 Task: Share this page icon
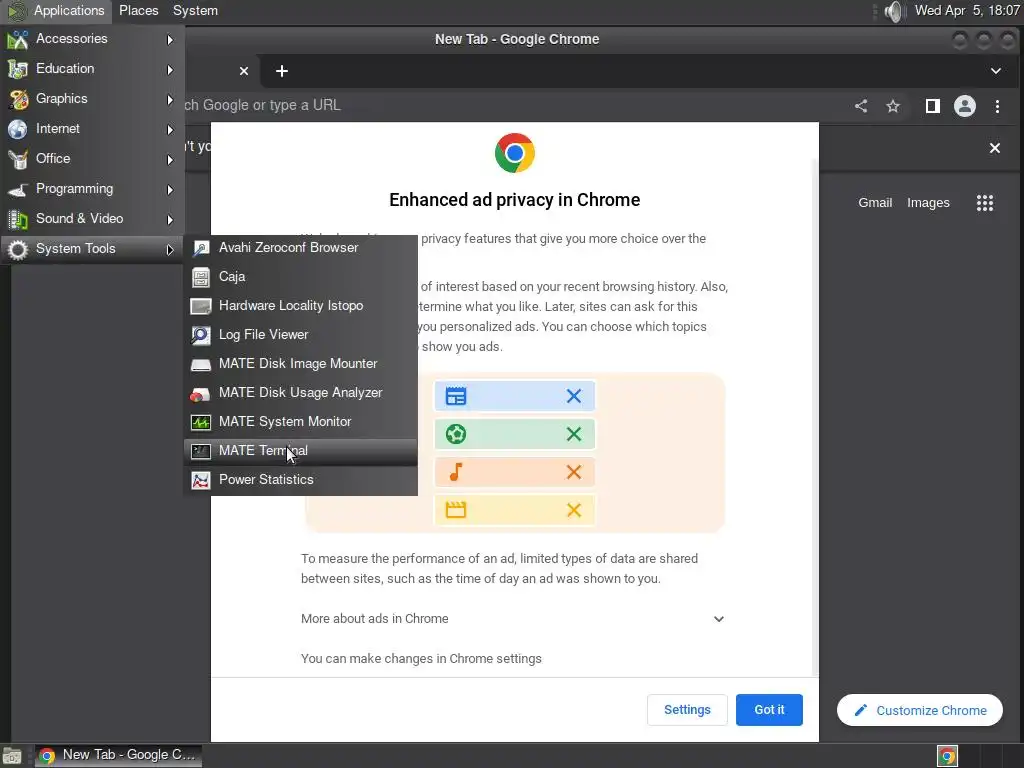tap(861, 106)
